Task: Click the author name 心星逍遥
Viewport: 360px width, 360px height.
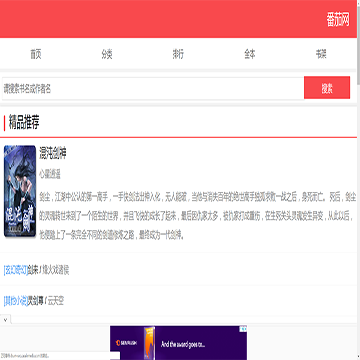Action: pos(50,174)
